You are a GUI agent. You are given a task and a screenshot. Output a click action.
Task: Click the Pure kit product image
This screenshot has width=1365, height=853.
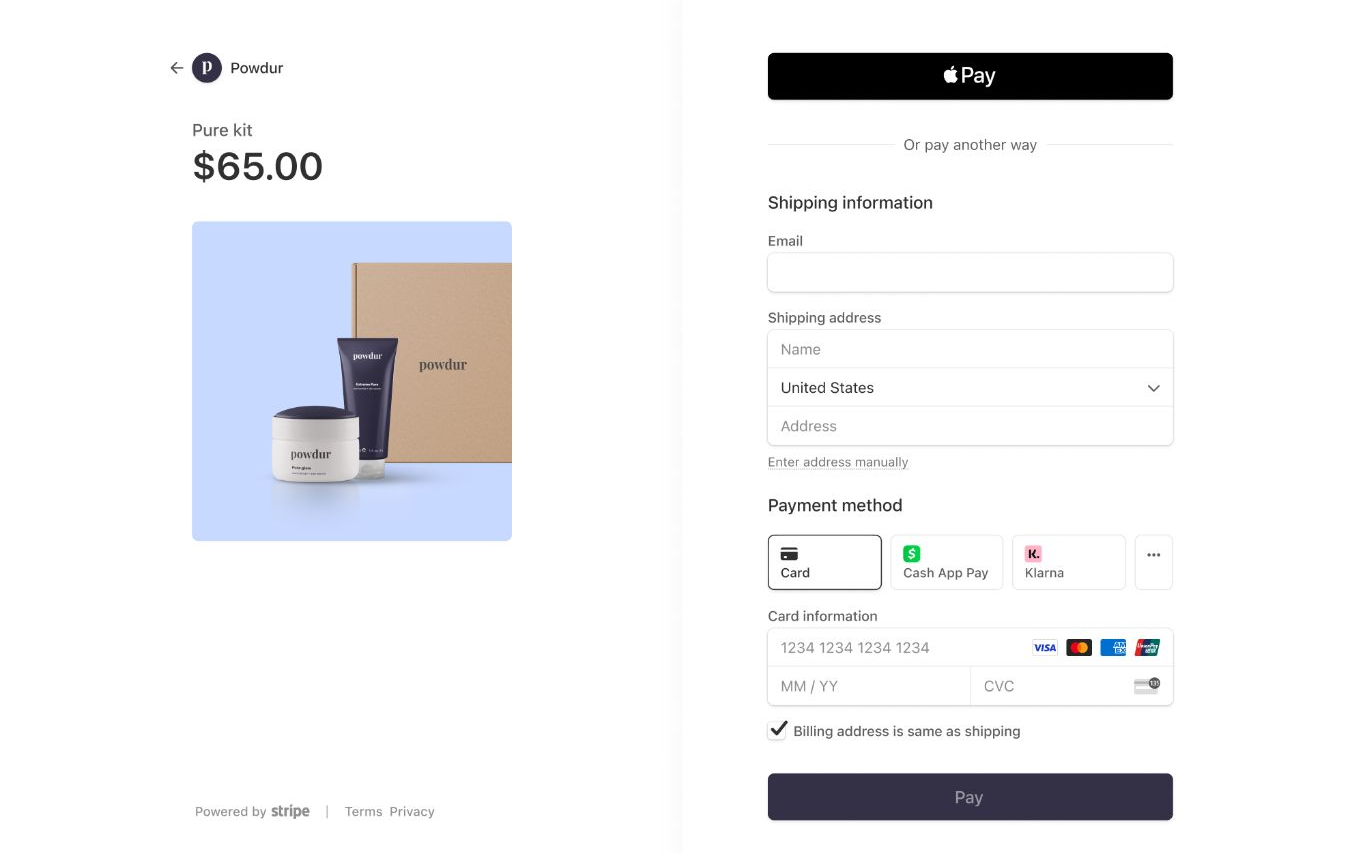tap(352, 381)
